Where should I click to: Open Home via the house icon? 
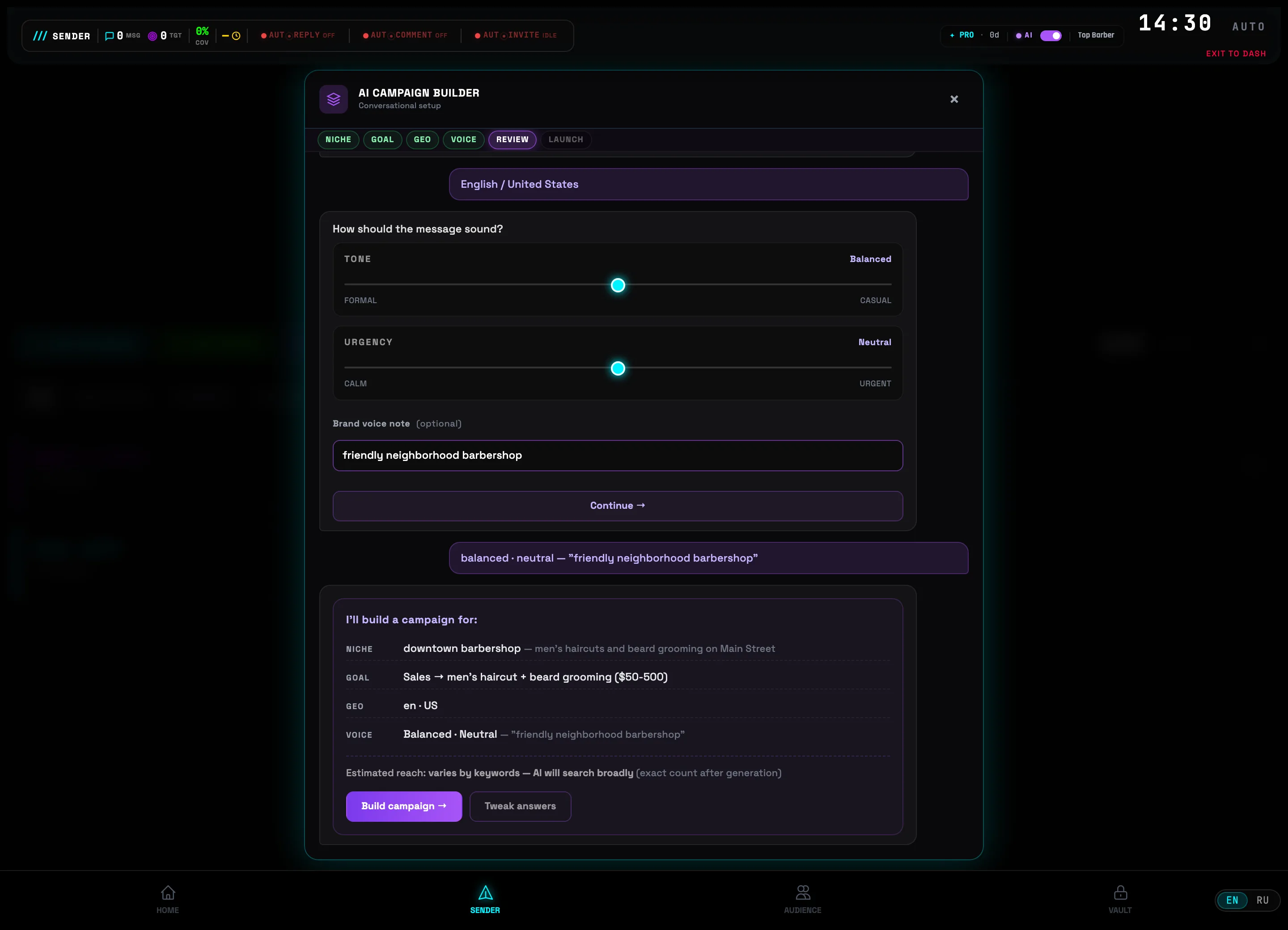(x=168, y=892)
